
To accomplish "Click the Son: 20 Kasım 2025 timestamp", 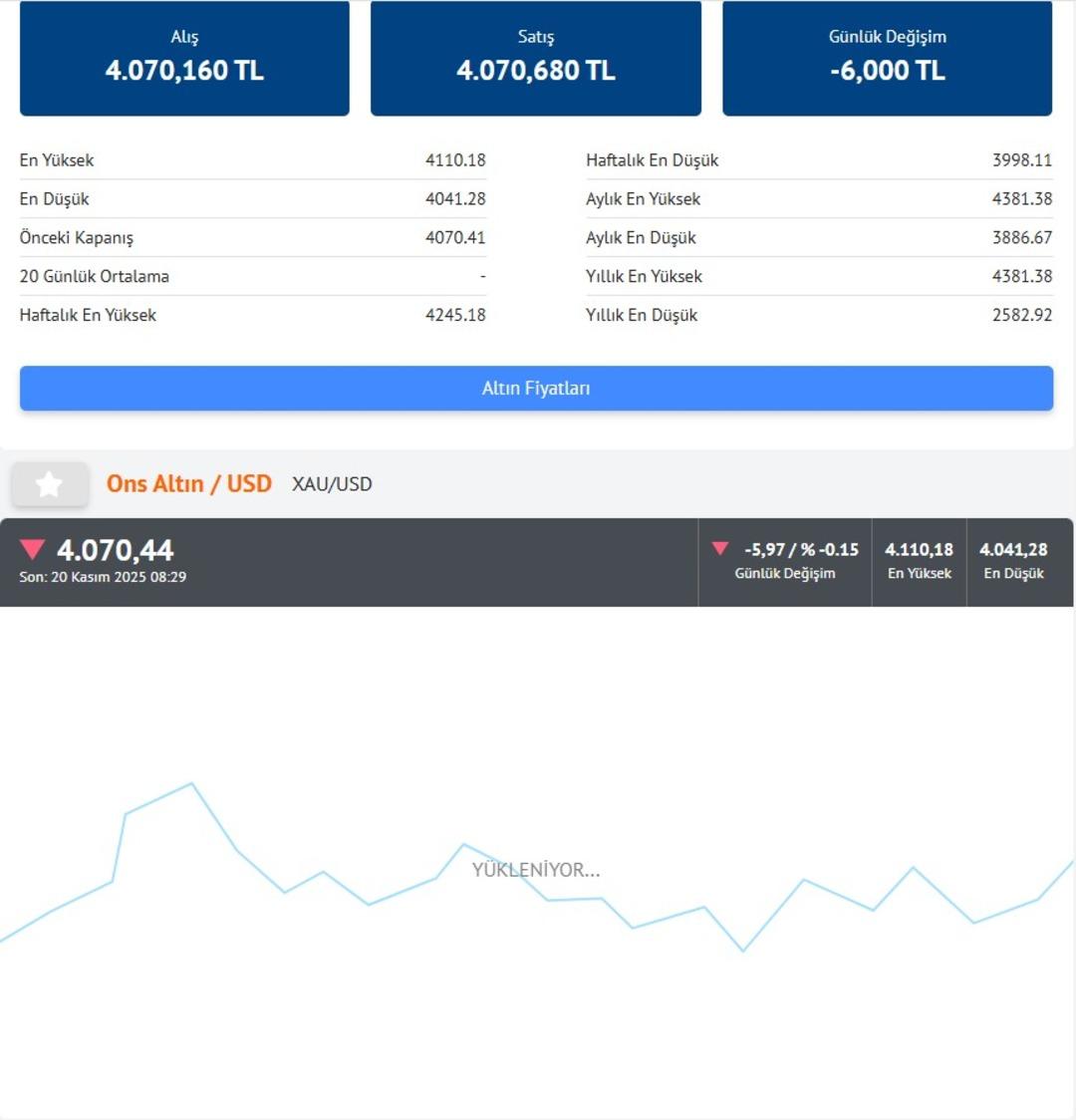I will point(103,577).
